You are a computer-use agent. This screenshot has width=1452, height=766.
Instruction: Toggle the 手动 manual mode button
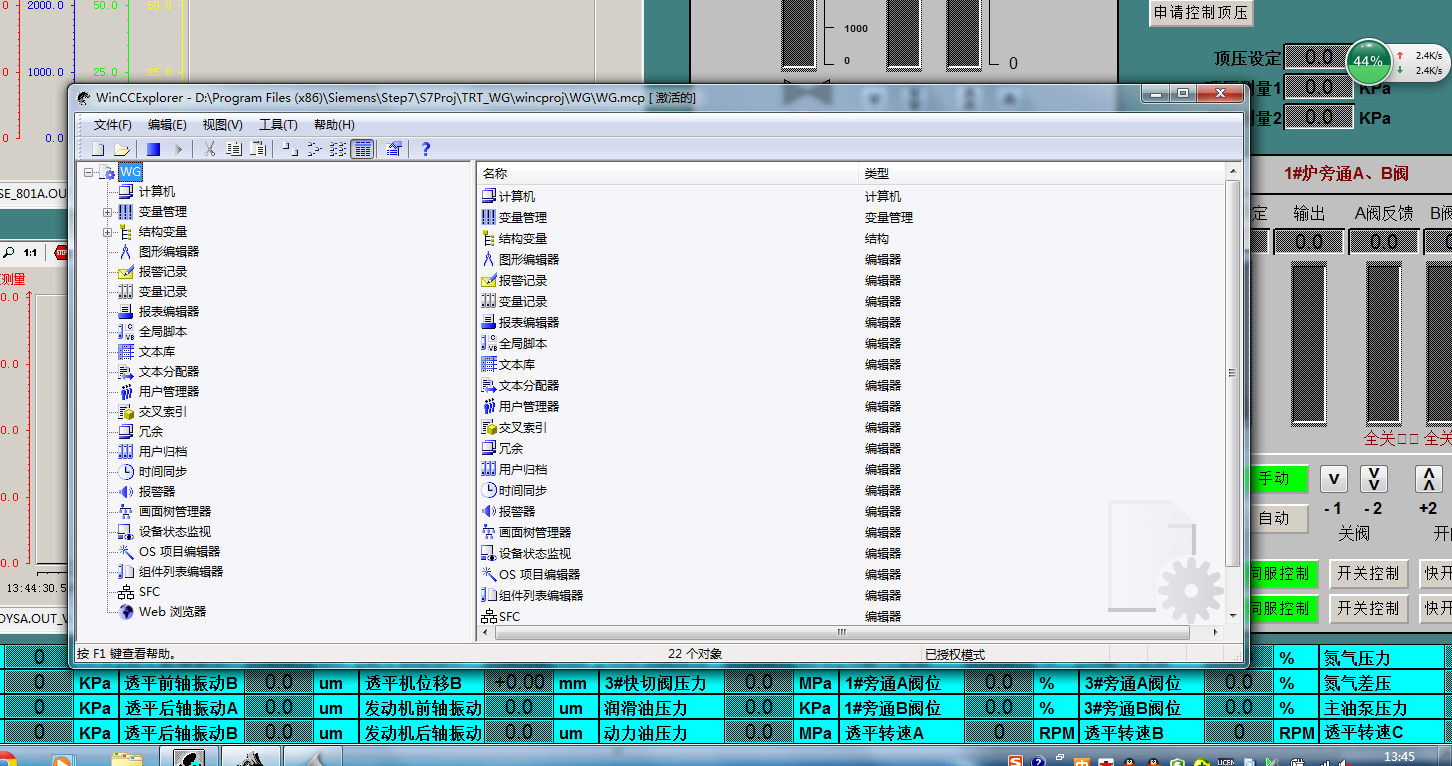(x=1272, y=479)
